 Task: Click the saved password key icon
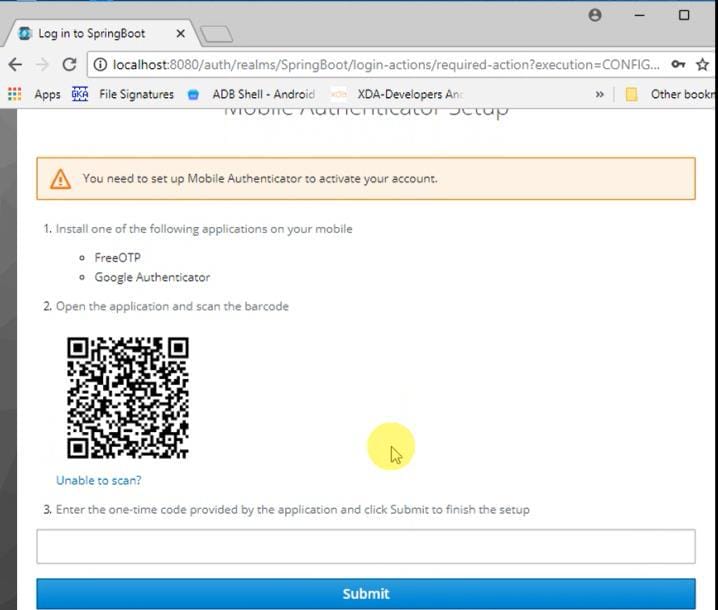(x=678, y=64)
